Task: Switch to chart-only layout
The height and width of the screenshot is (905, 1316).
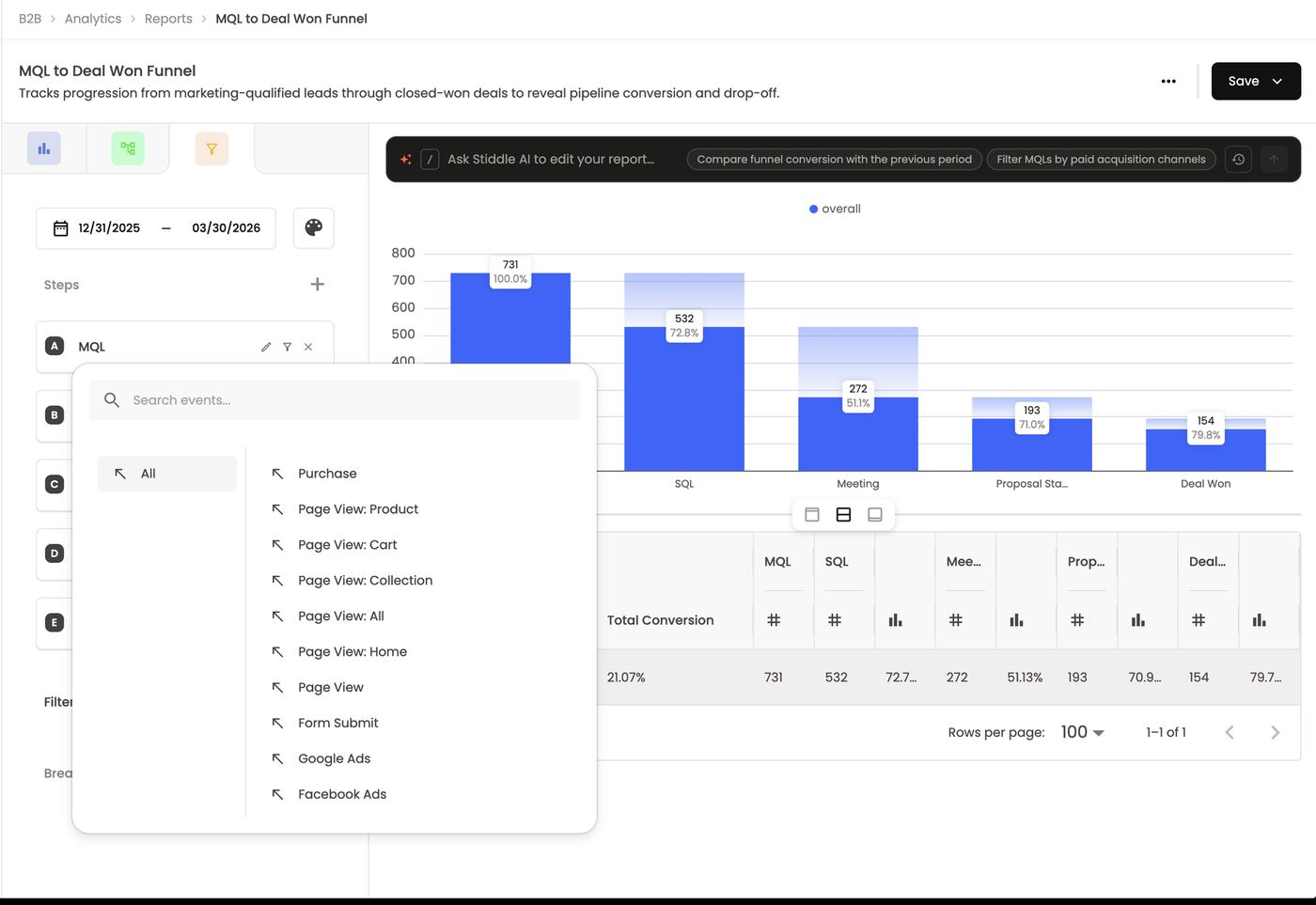Action: coord(812,515)
